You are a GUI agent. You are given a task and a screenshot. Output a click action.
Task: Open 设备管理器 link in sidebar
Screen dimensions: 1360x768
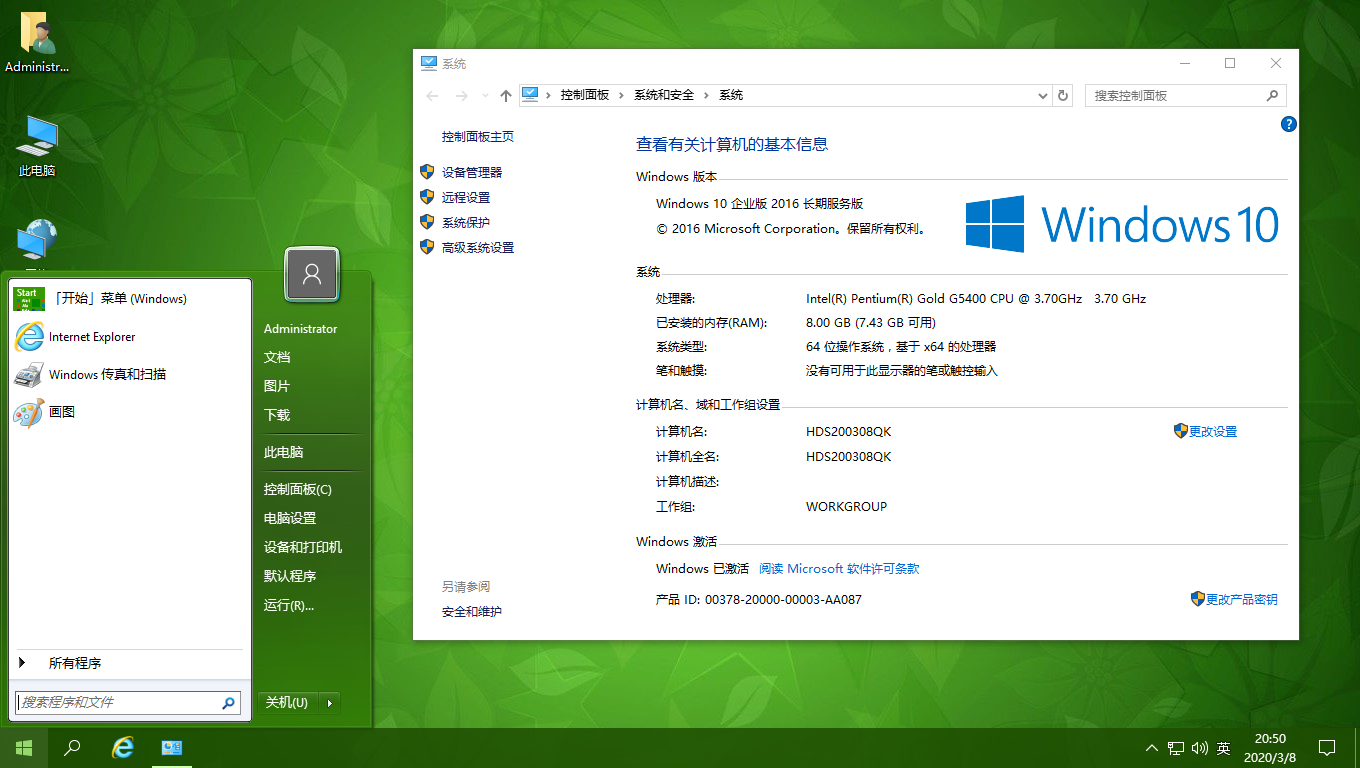click(472, 172)
